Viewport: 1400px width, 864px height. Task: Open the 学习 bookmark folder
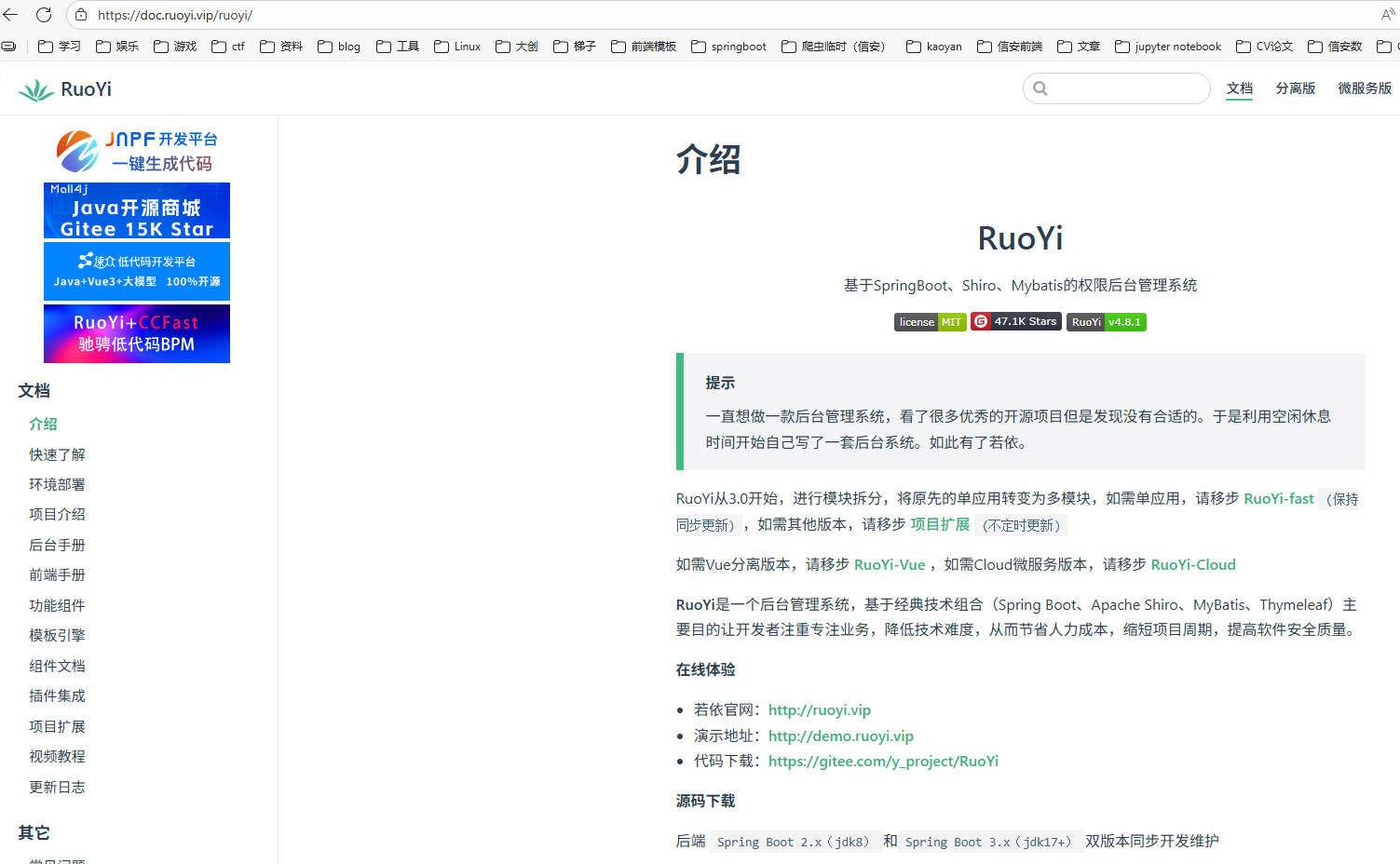coord(60,47)
